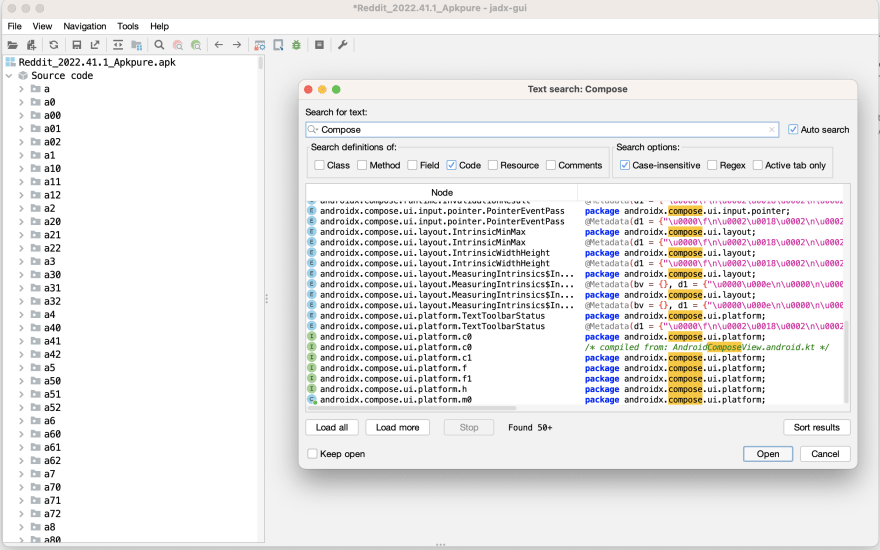The height and width of the screenshot is (550, 880).
Task: Uncheck the Code search definition checkbox
Action: tap(452, 165)
